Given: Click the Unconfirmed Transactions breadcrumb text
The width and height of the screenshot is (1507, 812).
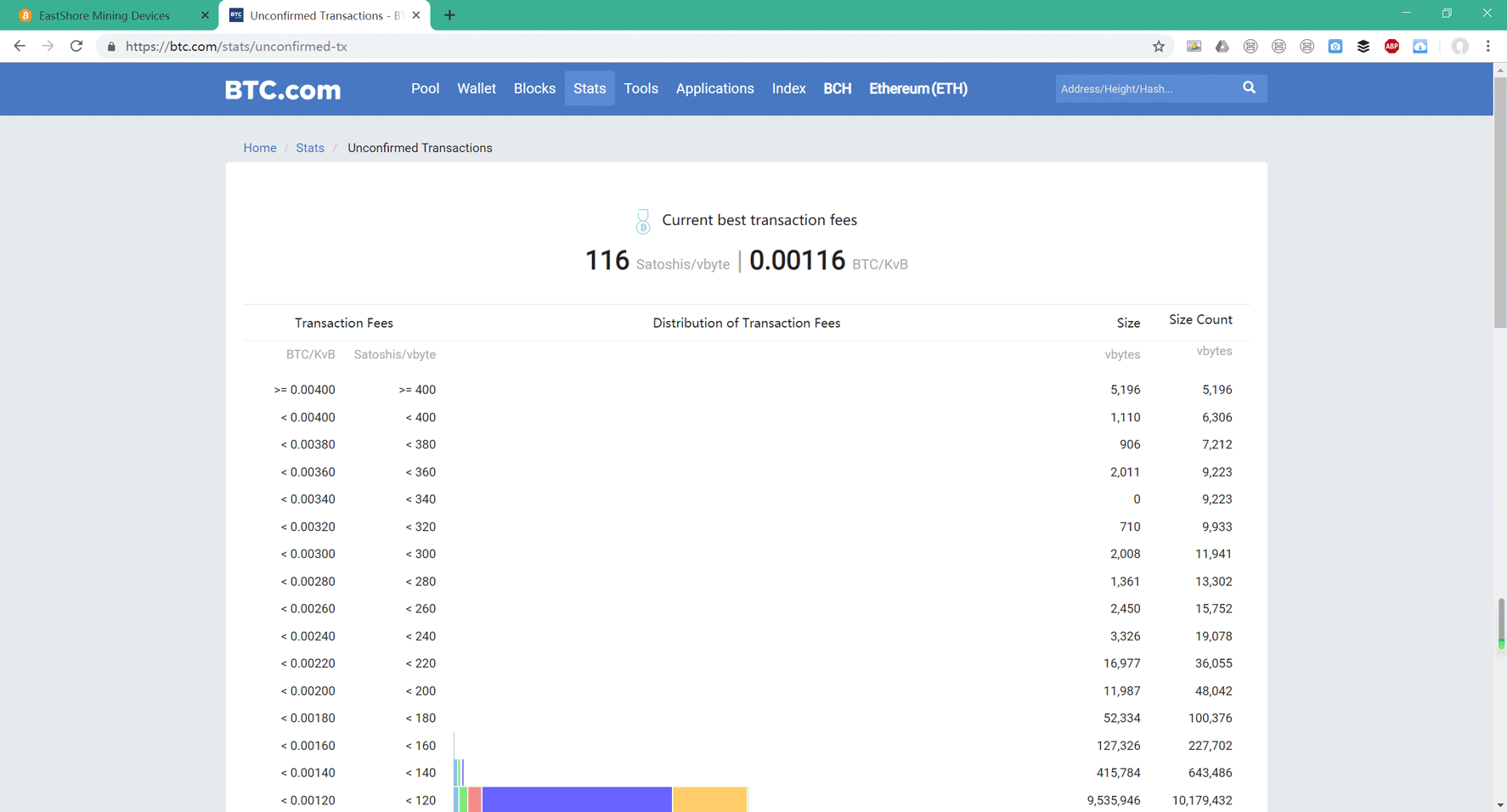Looking at the screenshot, I should click(x=420, y=148).
